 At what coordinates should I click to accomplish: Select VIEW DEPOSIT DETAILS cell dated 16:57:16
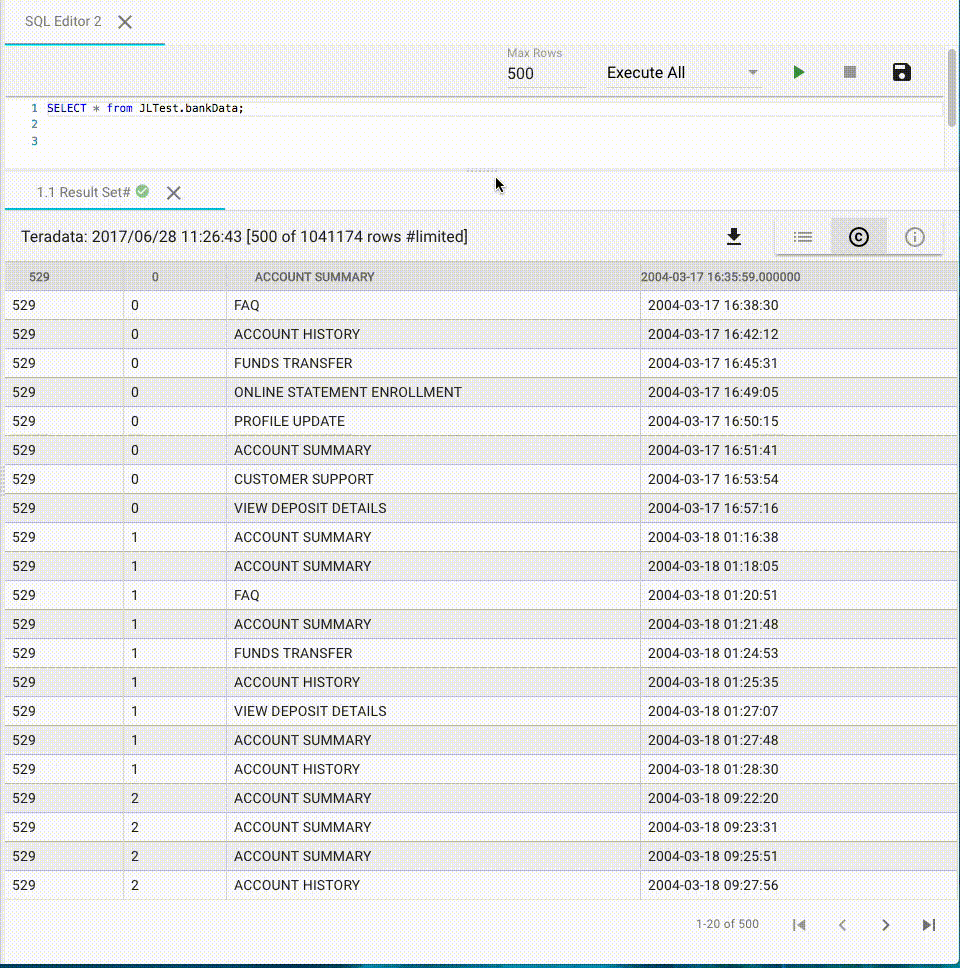point(433,509)
